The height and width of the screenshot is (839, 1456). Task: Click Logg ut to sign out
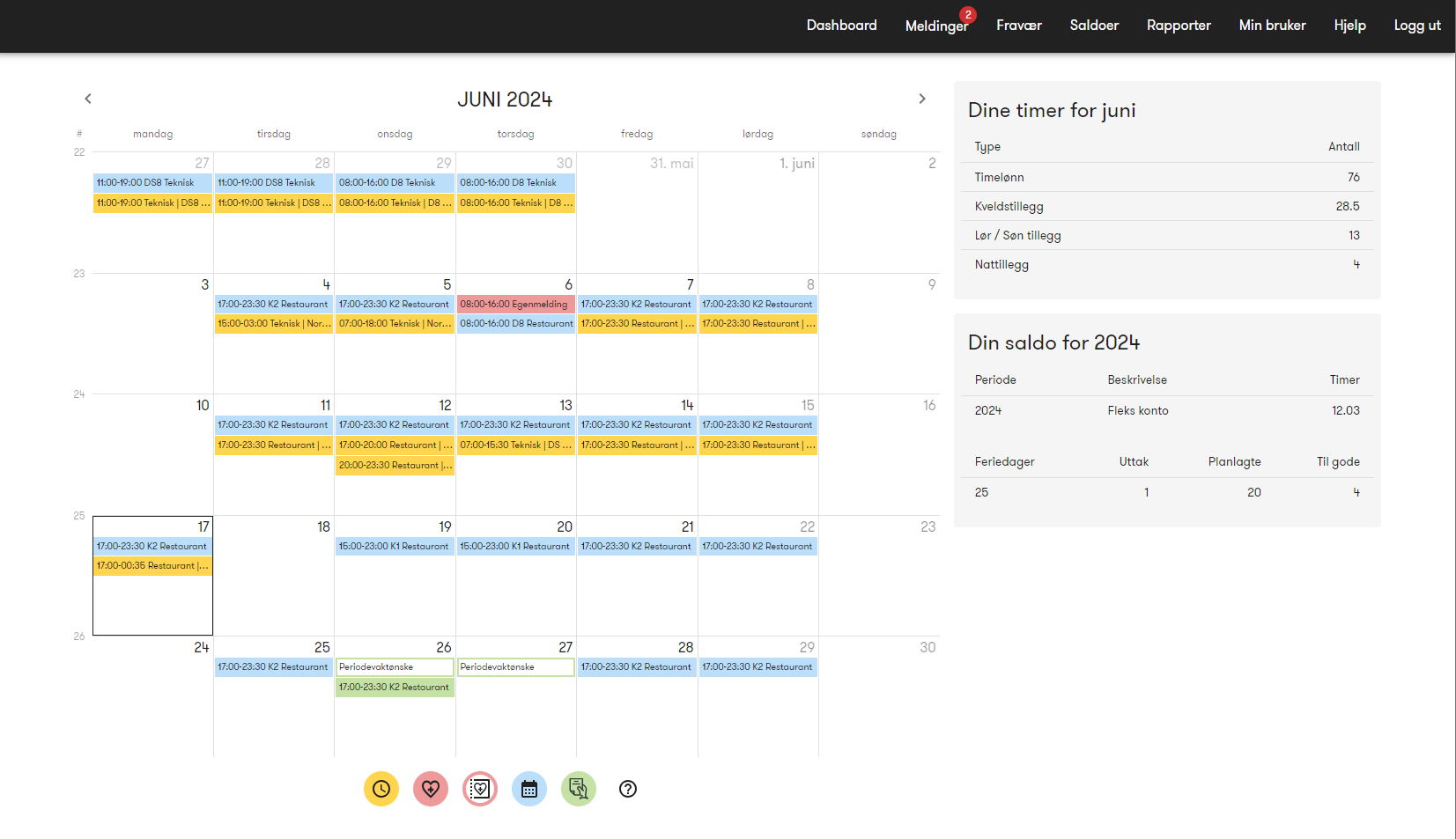(1417, 26)
